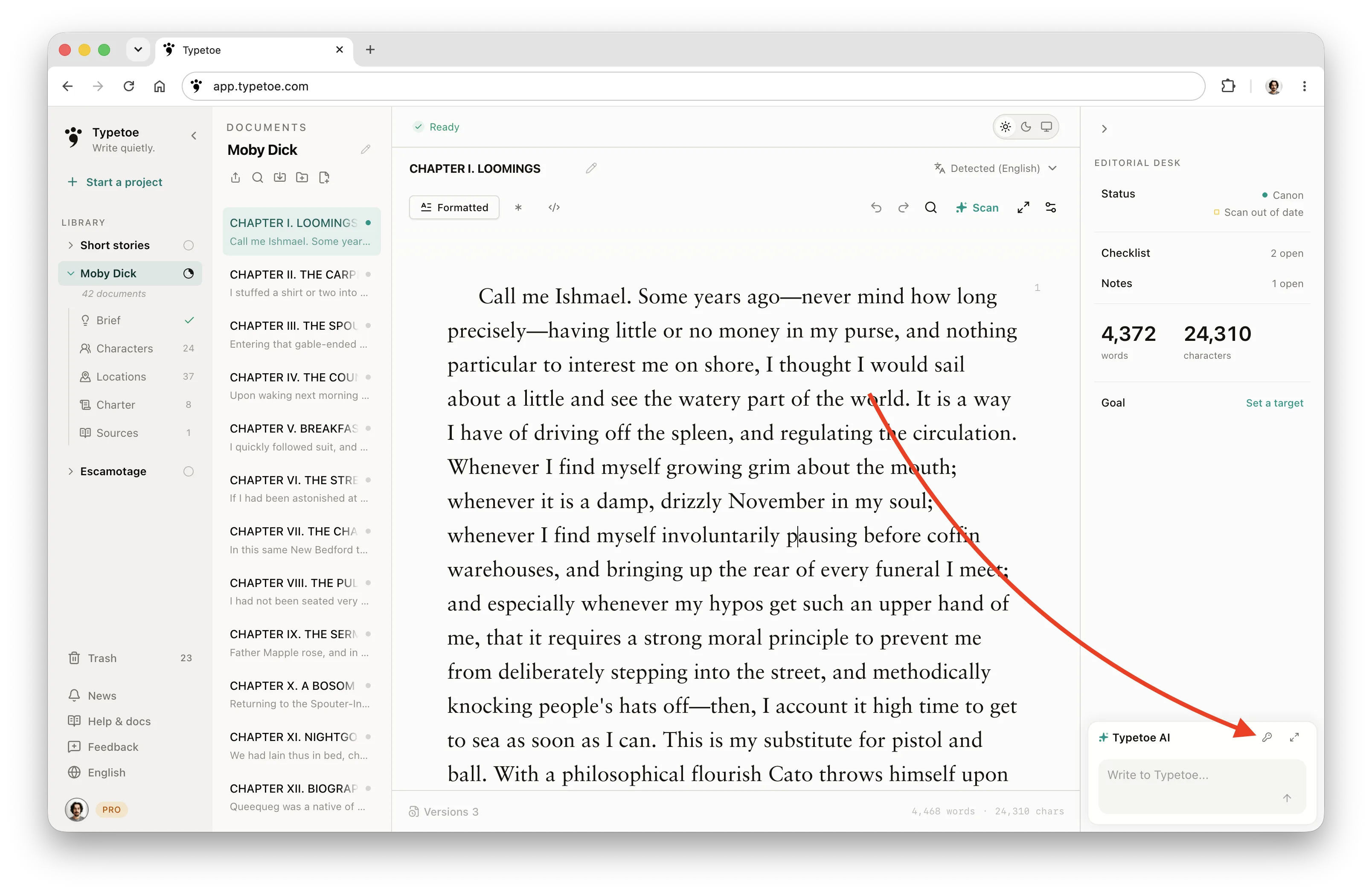Open CHAPTER XII. BIOGRAPHICAL document

pos(302,797)
